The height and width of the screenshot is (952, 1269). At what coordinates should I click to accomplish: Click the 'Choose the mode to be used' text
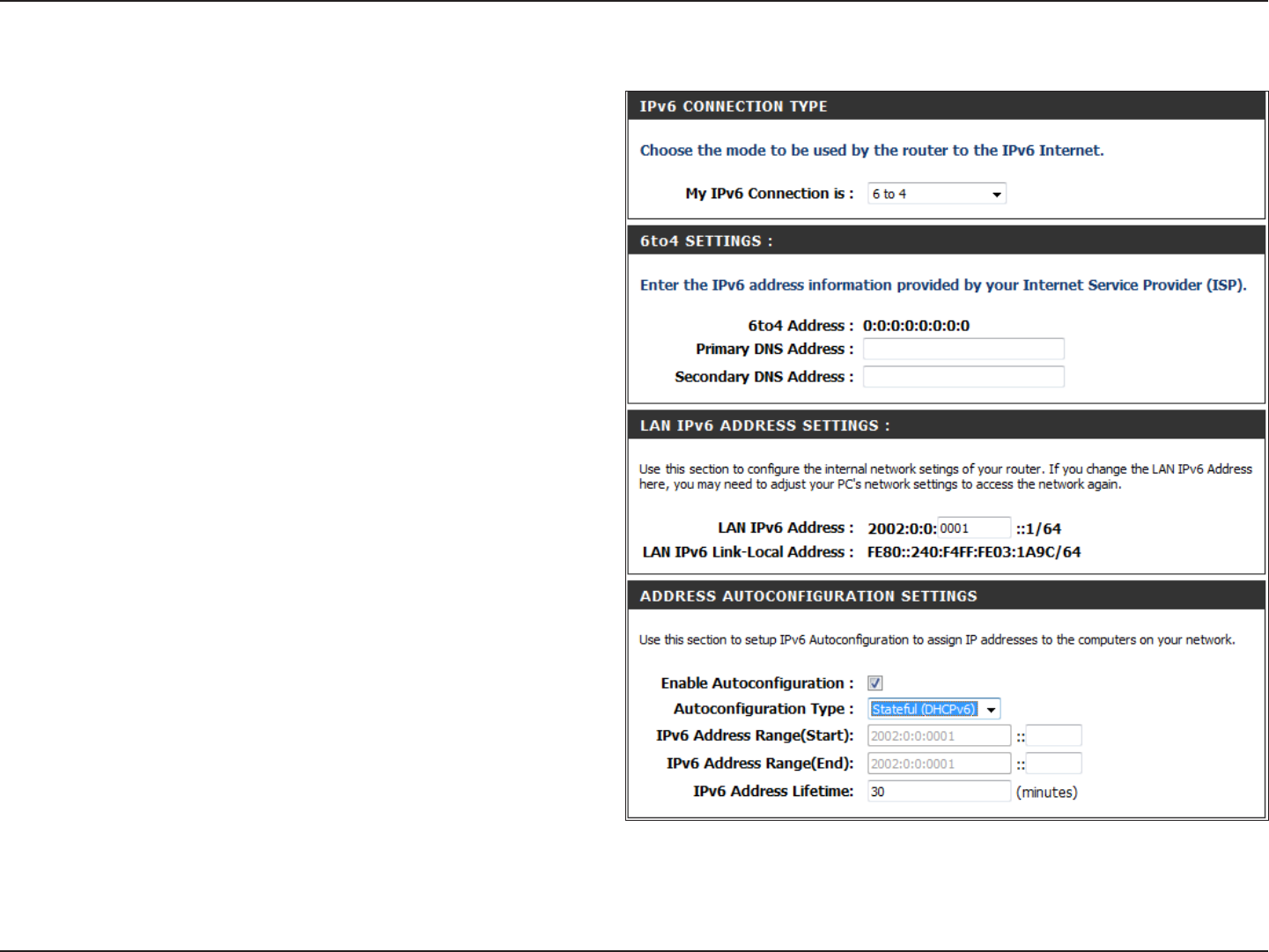872,151
